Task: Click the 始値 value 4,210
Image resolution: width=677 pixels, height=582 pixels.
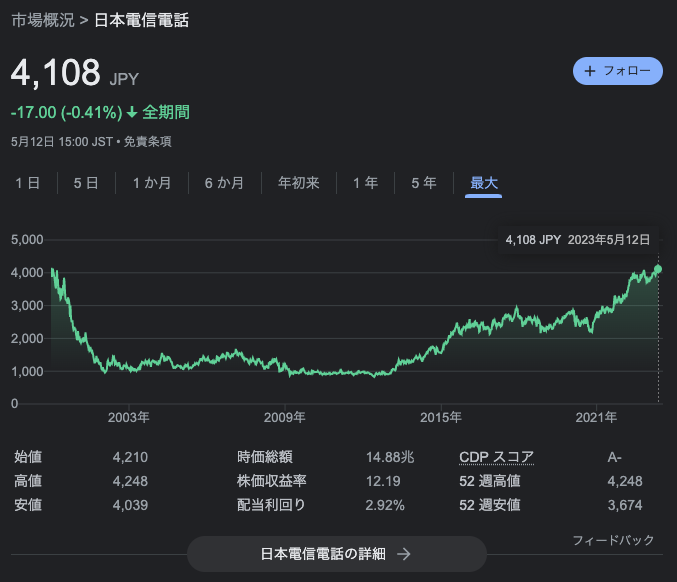Action: (130, 457)
